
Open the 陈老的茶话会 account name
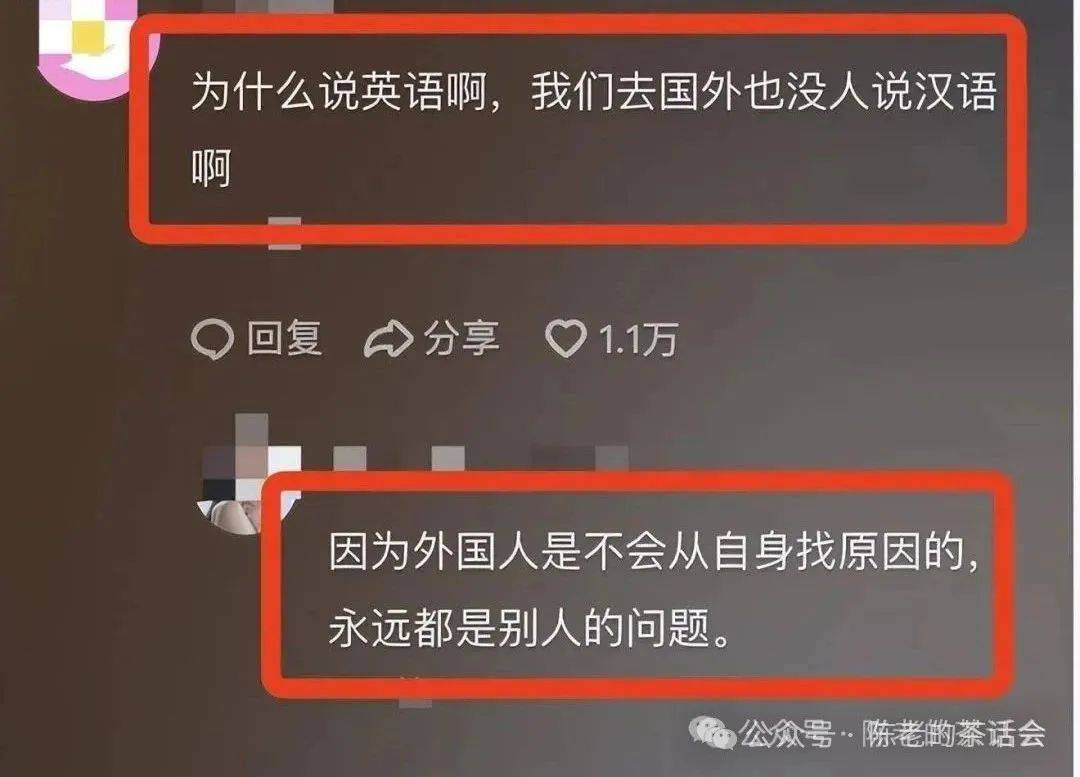955,734
